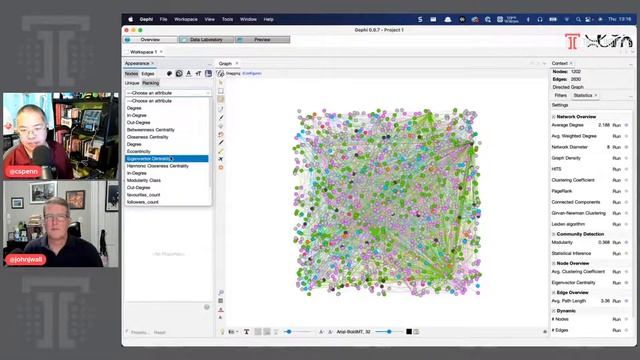Select the label size icon in Appearance
The width and height of the screenshot is (640, 360).
coord(198,73)
